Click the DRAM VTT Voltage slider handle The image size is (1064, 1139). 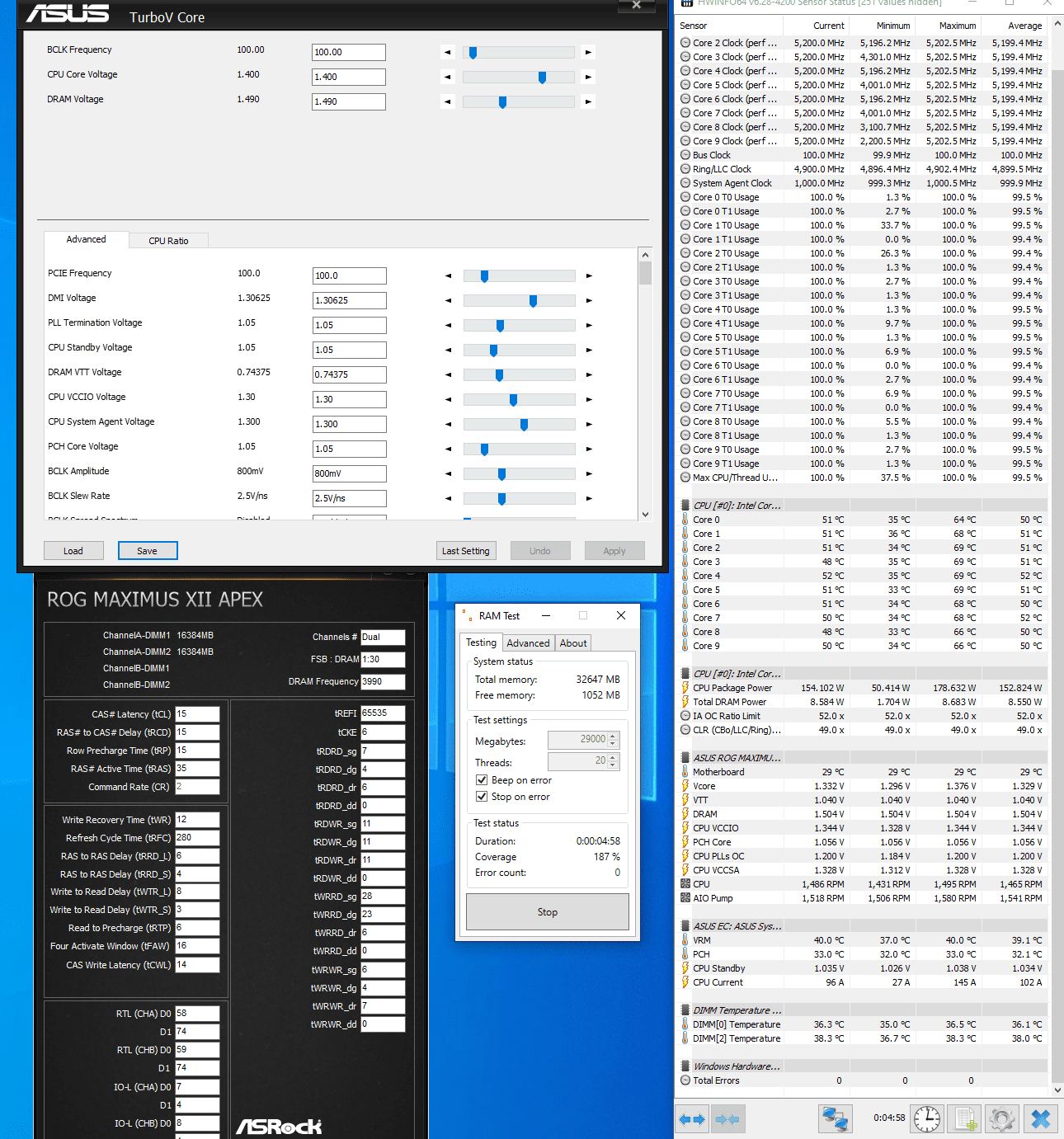coord(499,375)
